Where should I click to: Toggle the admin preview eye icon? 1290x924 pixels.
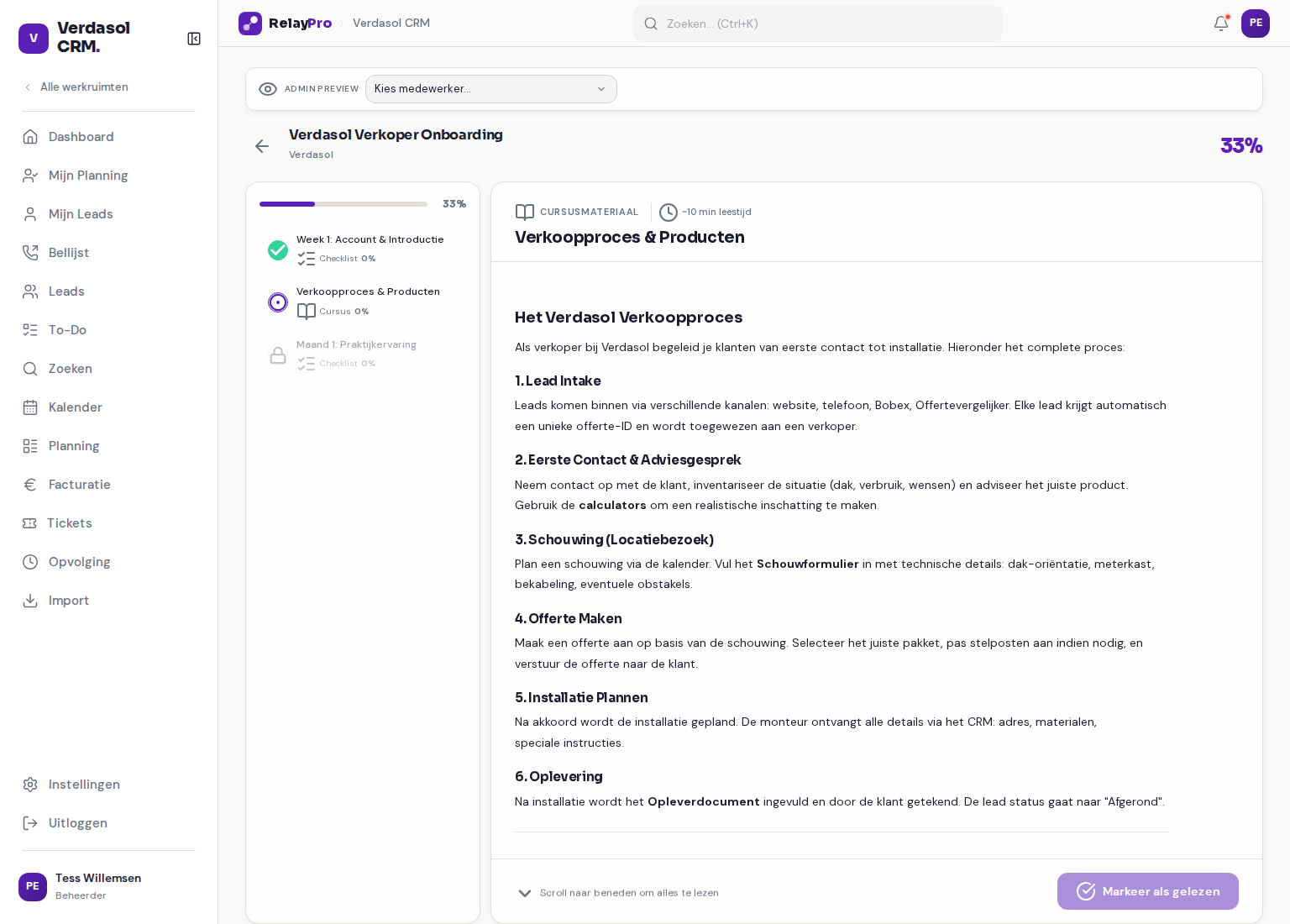[x=268, y=89]
